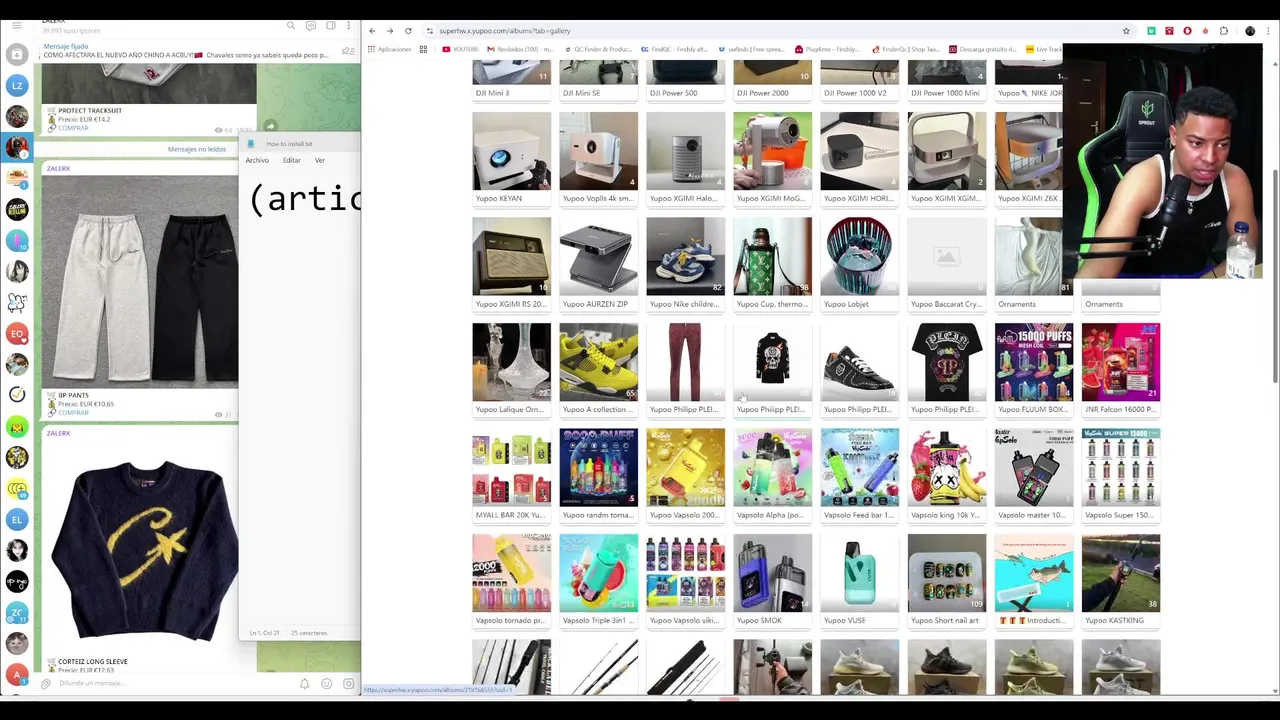The image size is (1280, 720).
Task: Reload the Yupoo page
Action: (x=408, y=31)
